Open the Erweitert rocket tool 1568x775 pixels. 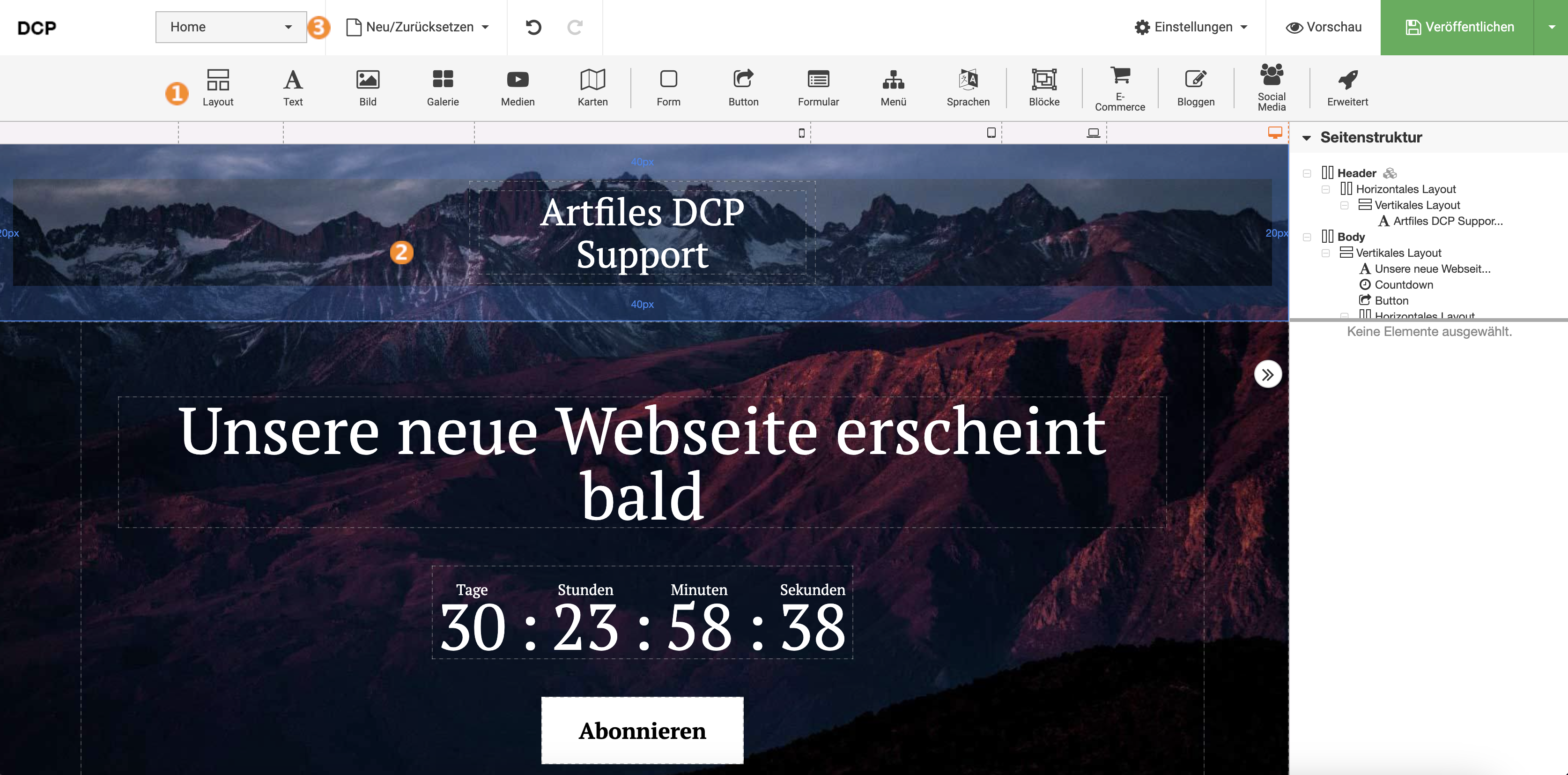pos(1347,88)
